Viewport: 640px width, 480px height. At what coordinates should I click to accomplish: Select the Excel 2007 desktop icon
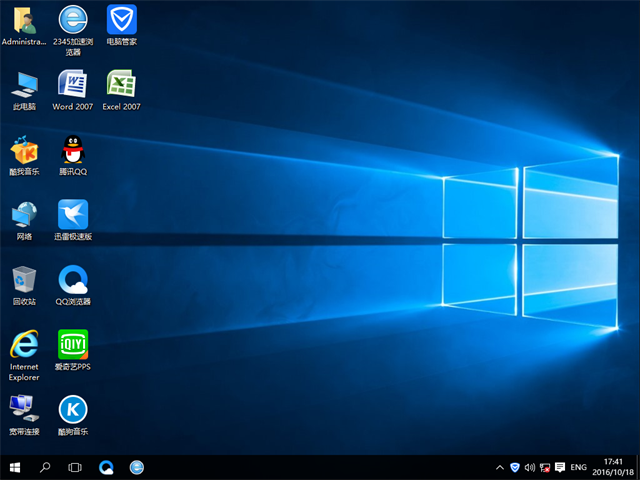(121, 84)
